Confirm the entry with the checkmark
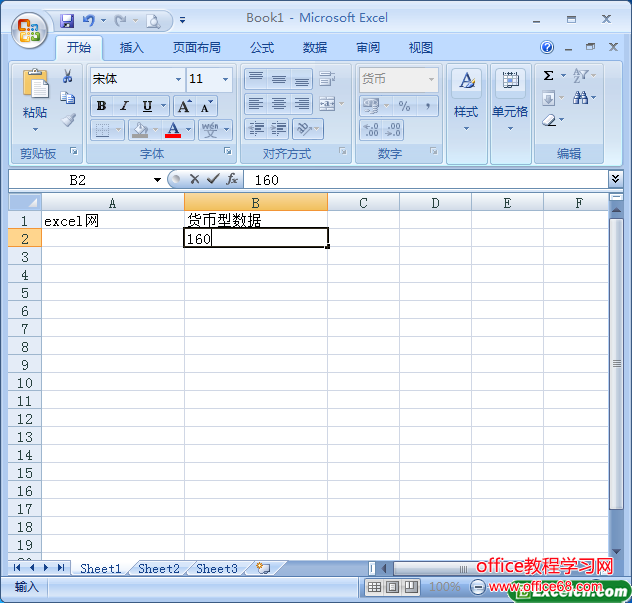632x603 pixels. click(213, 179)
